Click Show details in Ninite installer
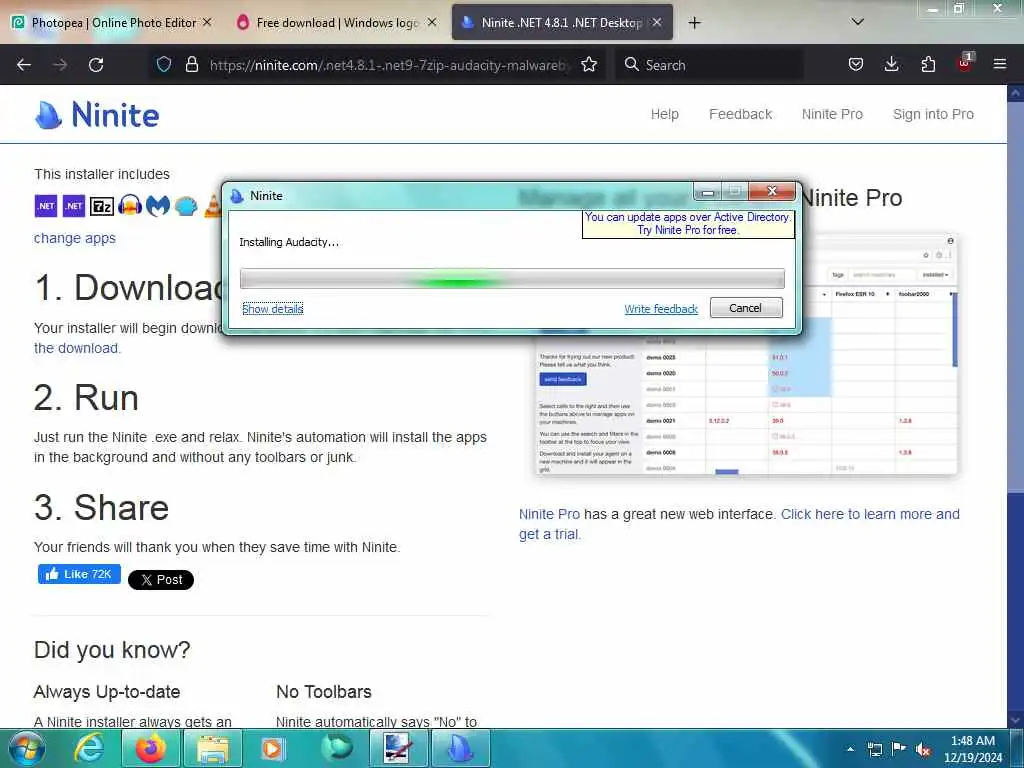This screenshot has height=768, width=1024. tap(273, 309)
